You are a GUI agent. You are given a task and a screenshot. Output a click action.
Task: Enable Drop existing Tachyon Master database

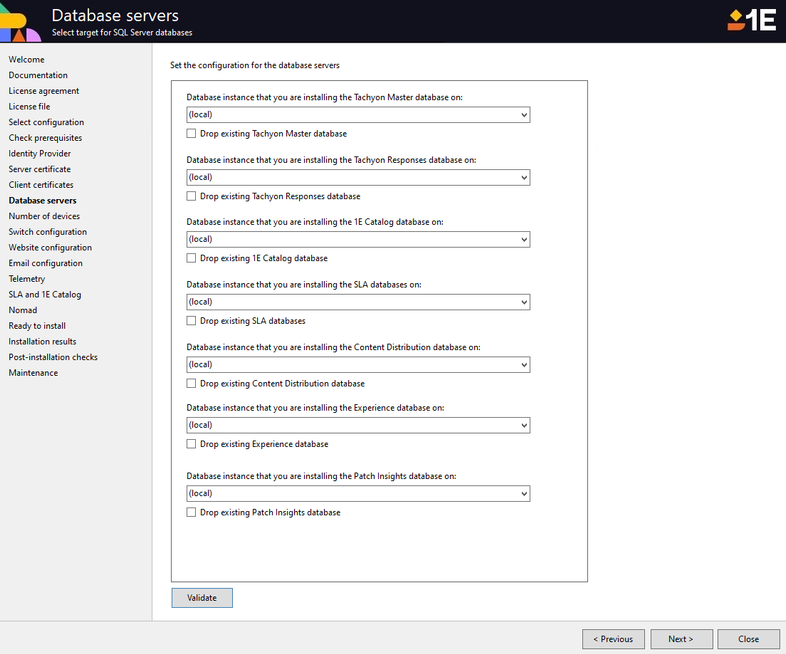pyautogui.click(x=191, y=134)
